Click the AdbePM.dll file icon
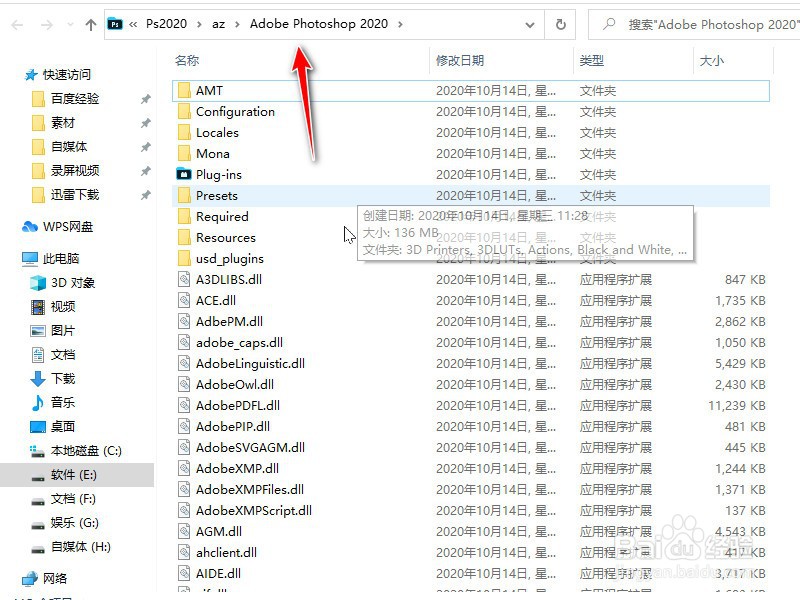Screen dimensions: 800x600 point(184,321)
